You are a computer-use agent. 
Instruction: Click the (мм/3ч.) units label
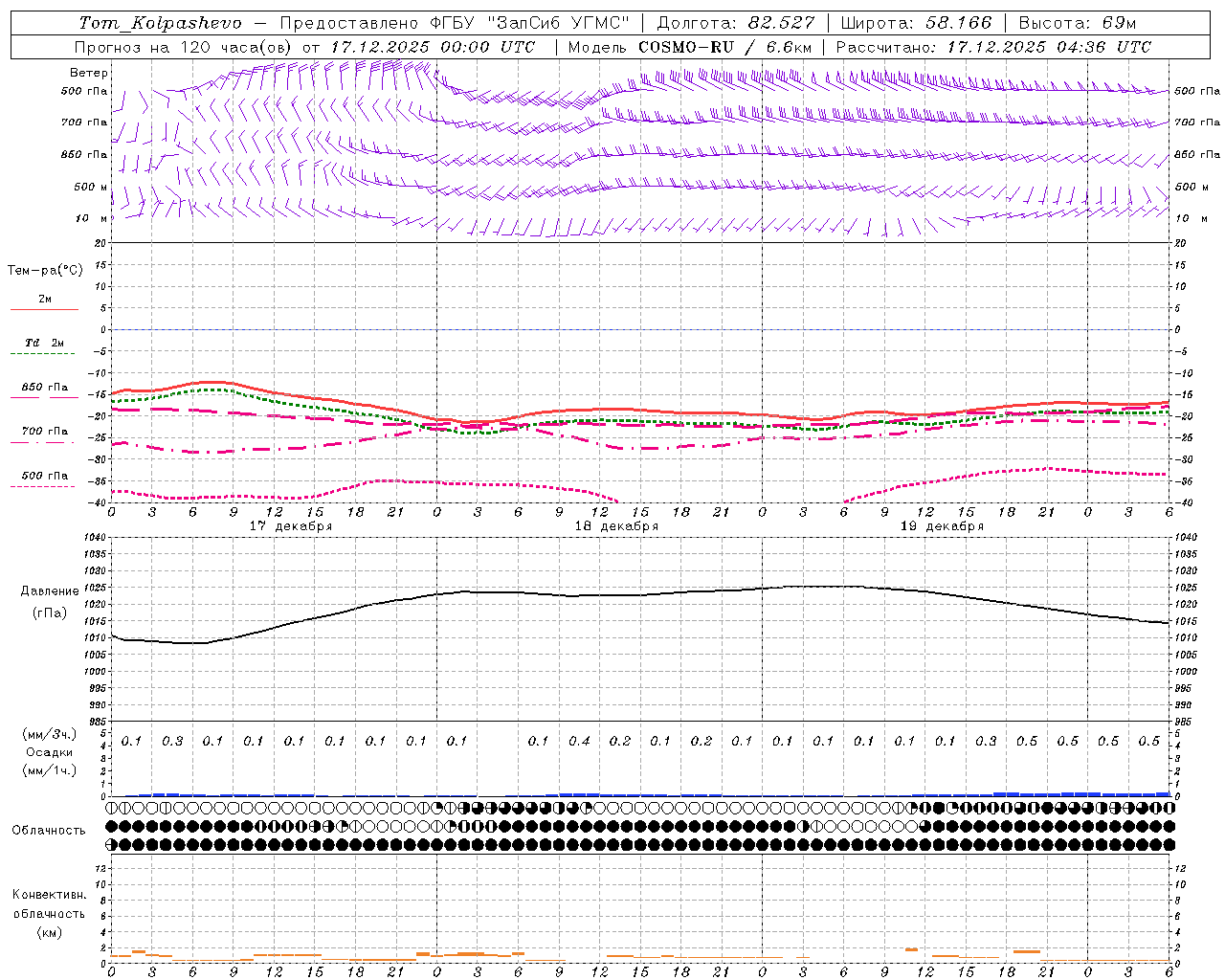50,734
